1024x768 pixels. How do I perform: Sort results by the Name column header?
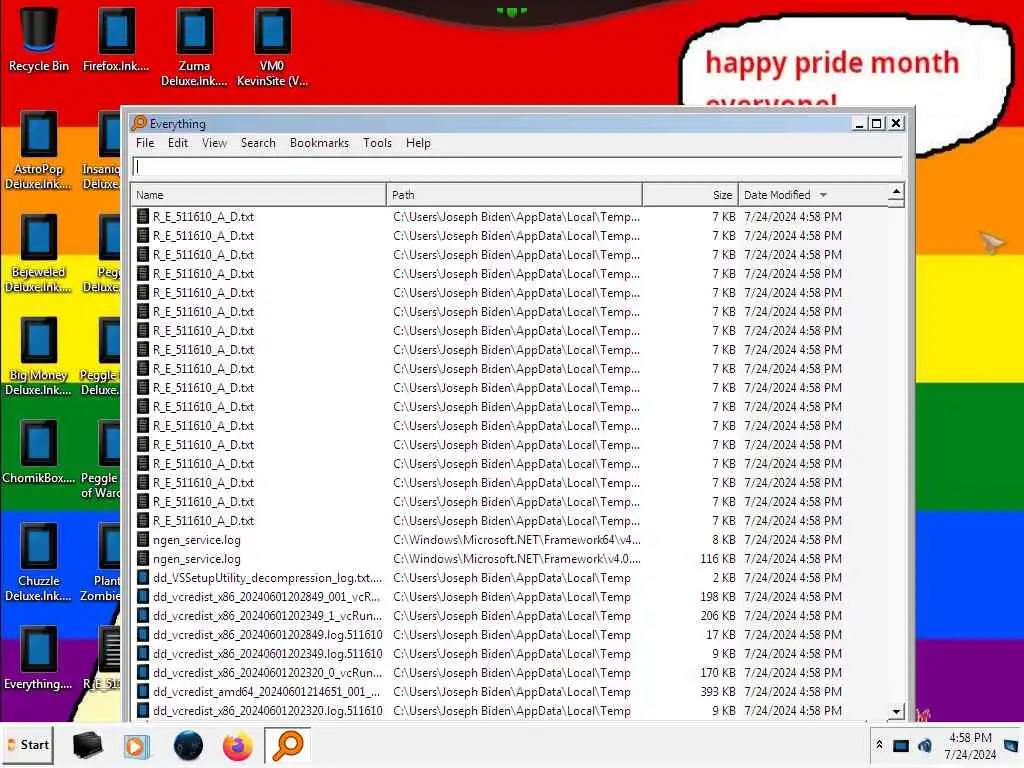259,195
